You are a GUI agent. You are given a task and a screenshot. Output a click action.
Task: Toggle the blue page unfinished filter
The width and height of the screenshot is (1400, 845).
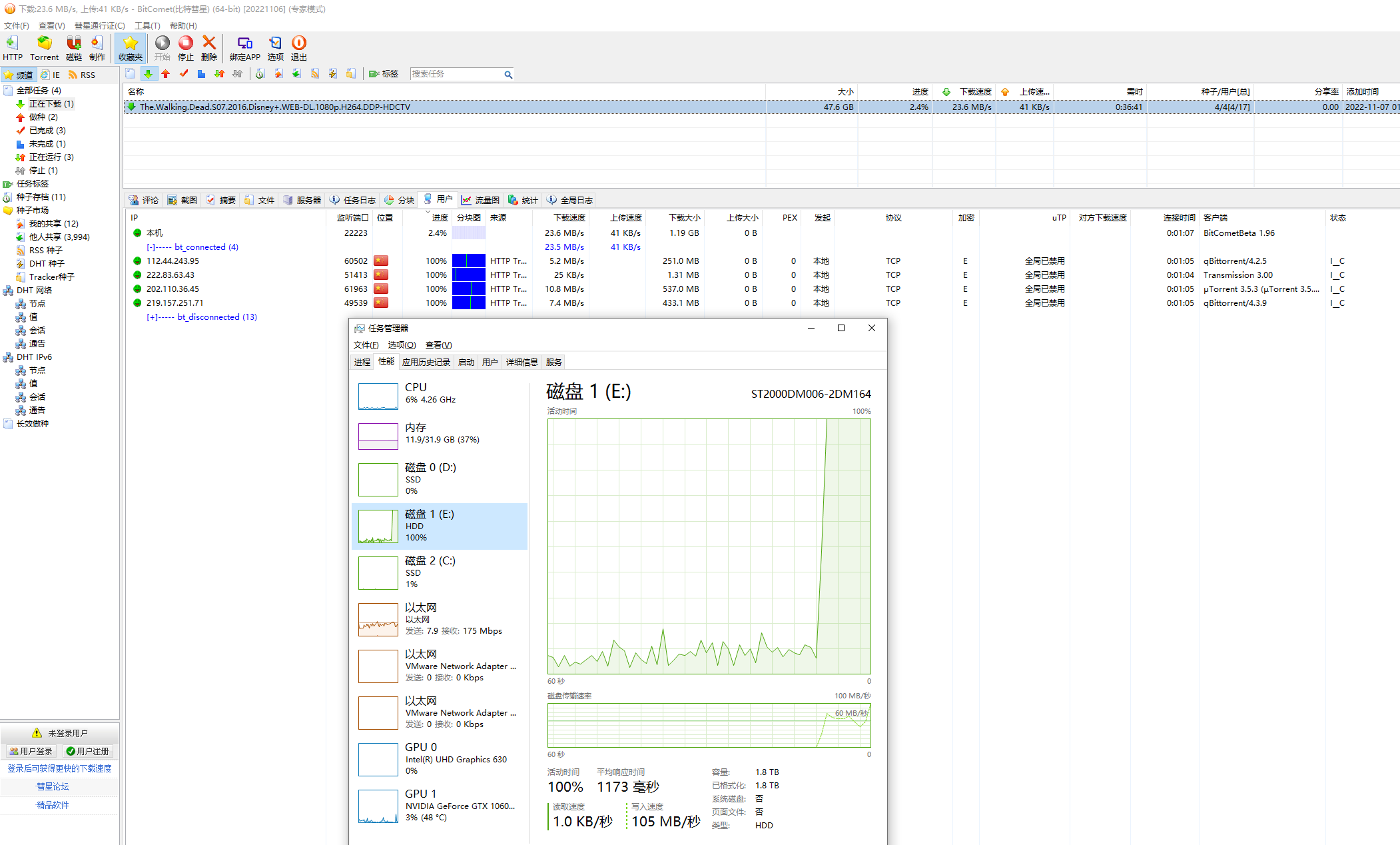[x=201, y=74]
